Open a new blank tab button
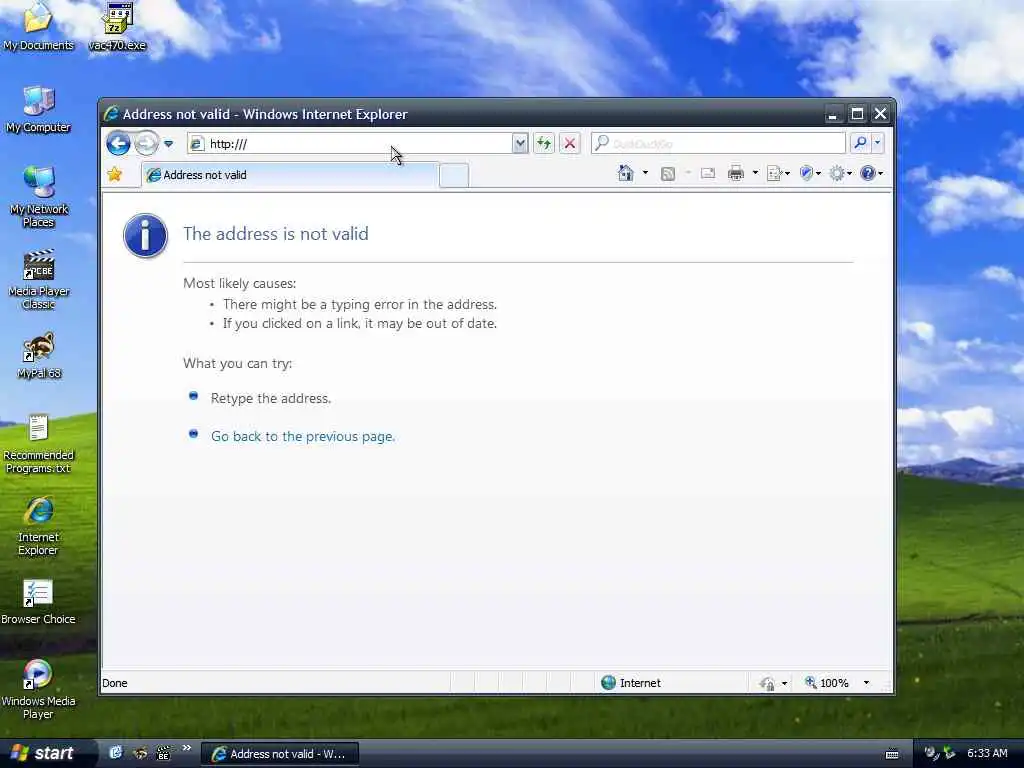 454,176
